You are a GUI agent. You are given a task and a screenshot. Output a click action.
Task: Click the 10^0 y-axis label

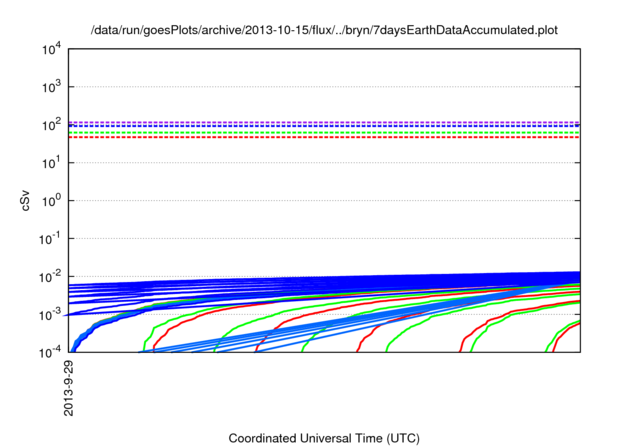(51, 201)
